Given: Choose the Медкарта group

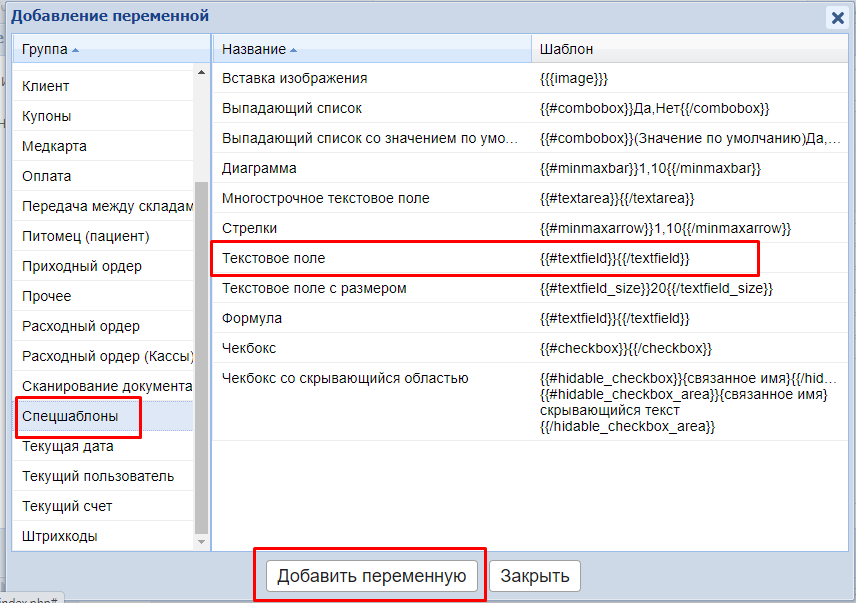Looking at the screenshot, I should click(54, 146).
